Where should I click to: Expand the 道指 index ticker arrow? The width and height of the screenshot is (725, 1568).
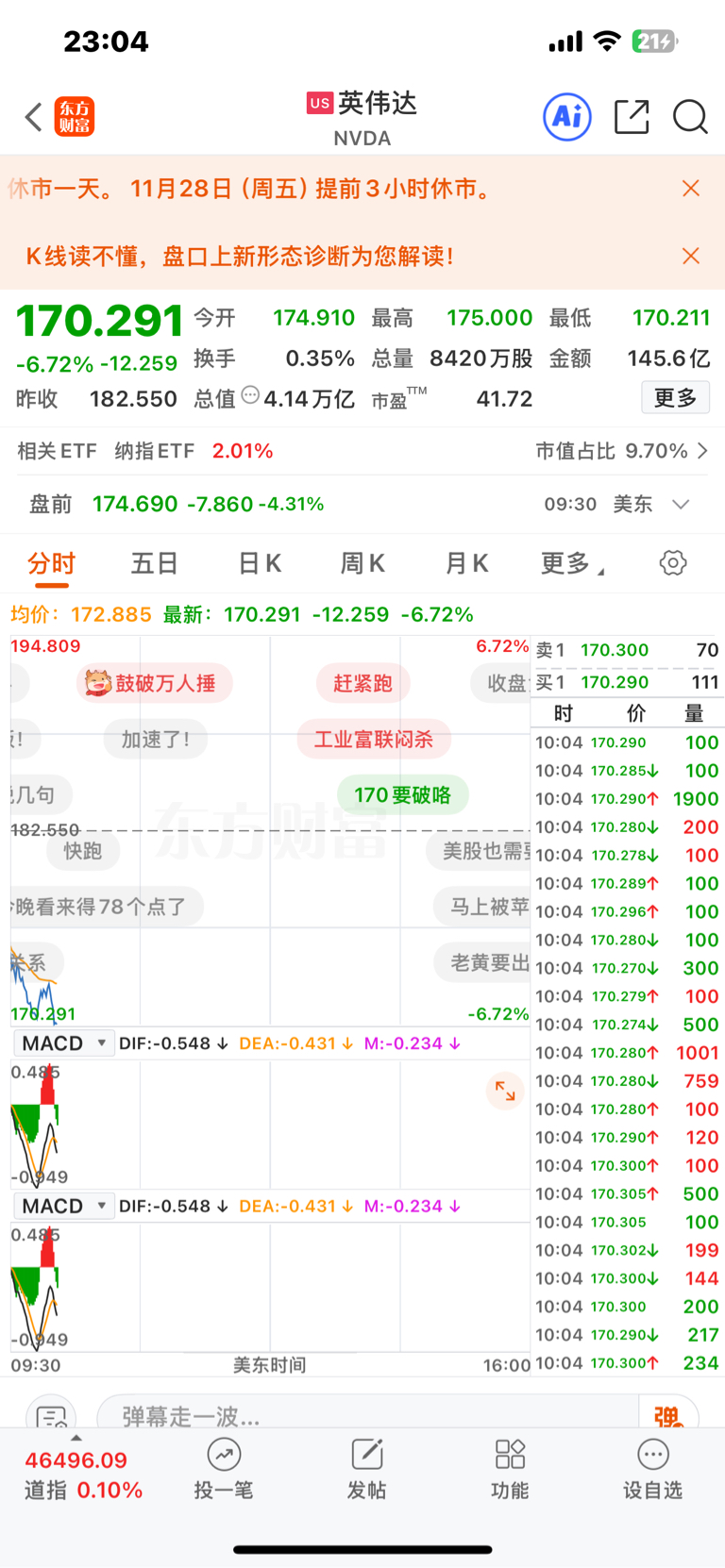pyautogui.click(x=76, y=1439)
